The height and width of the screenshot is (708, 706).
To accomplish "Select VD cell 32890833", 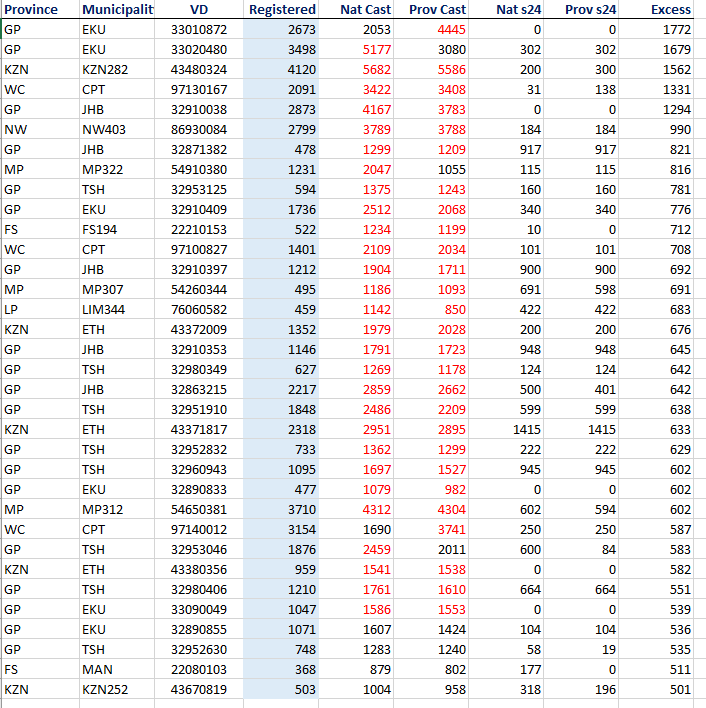I will pyautogui.click(x=199, y=489).
